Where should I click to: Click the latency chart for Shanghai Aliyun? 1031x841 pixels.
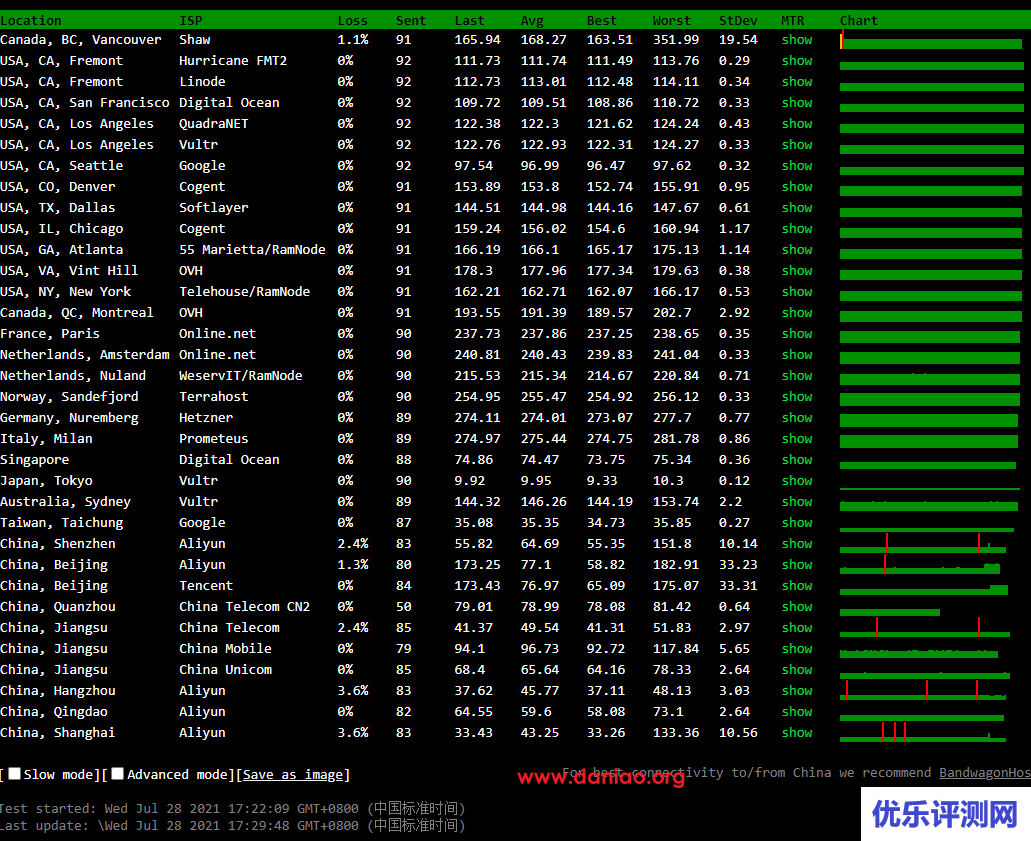923,732
